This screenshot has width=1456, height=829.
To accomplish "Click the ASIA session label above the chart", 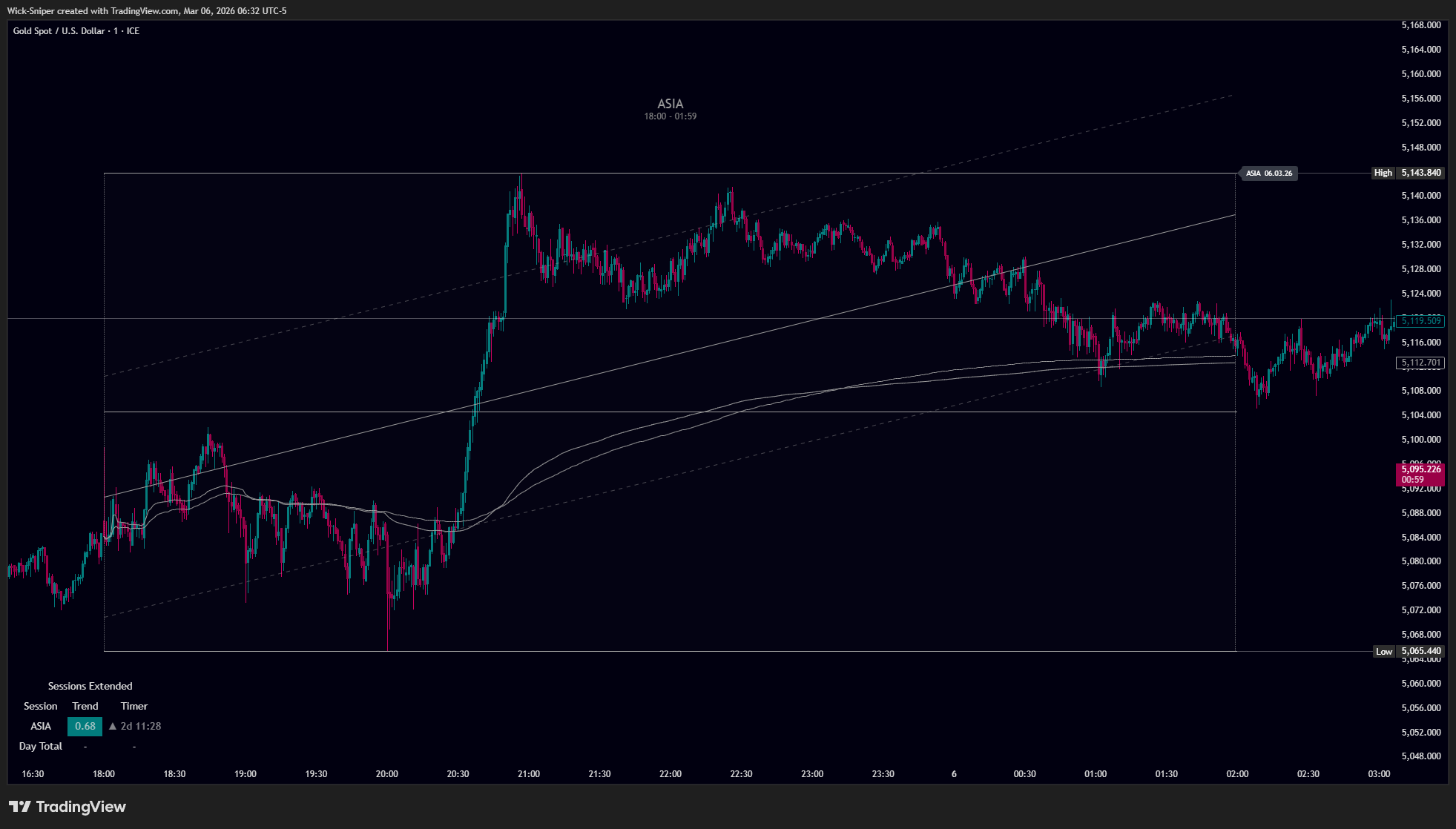I will (x=670, y=104).
